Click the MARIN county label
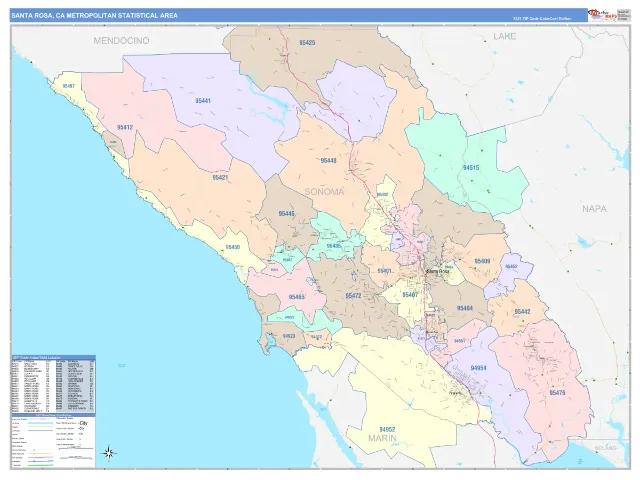Viewport: 640px width, 480px height. point(382,438)
